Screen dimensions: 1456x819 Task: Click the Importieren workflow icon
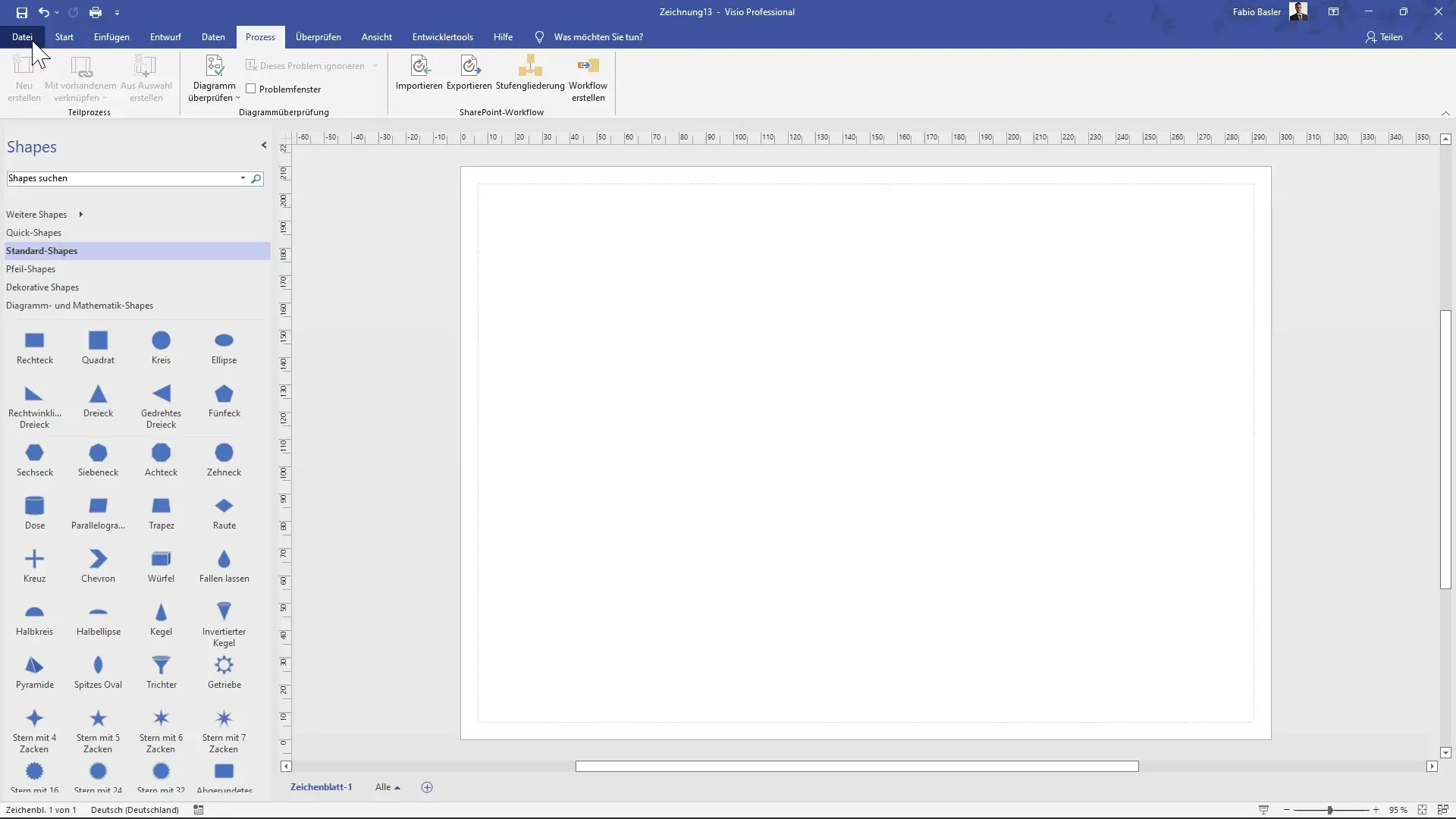point(419,73)
